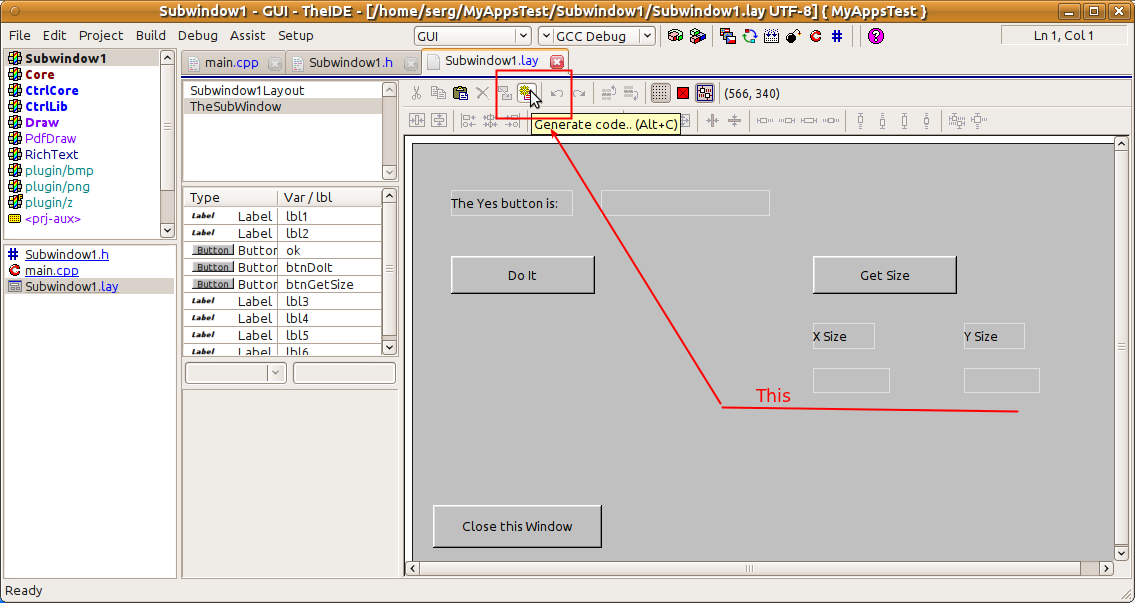Viewport: 1135px width, 603px height.
Task: Click the bomb icon in the main toolbar
Action: coord(793,36)
